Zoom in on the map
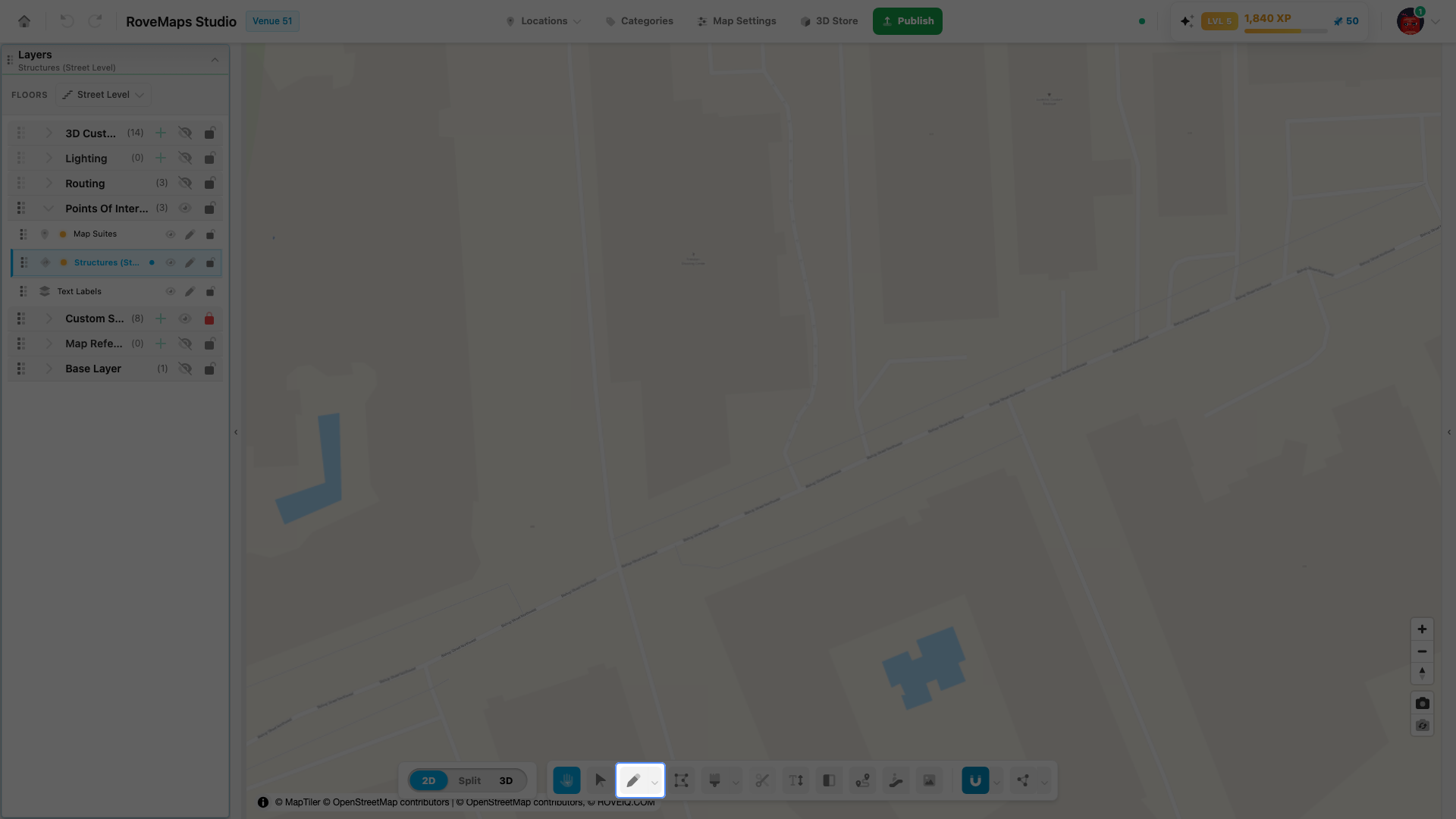1456x819 pixels. tap(1422, 629)
